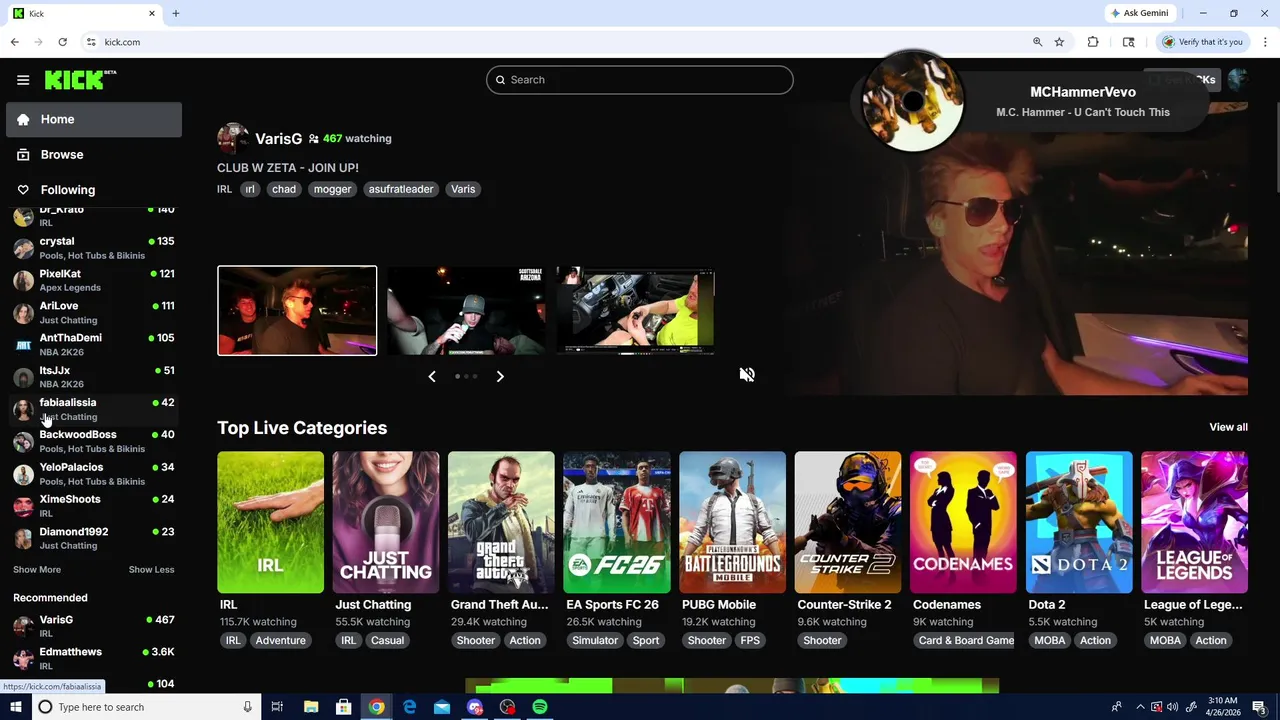Select the 'chad' tag
1280x720 pixels.
point(284,189)
